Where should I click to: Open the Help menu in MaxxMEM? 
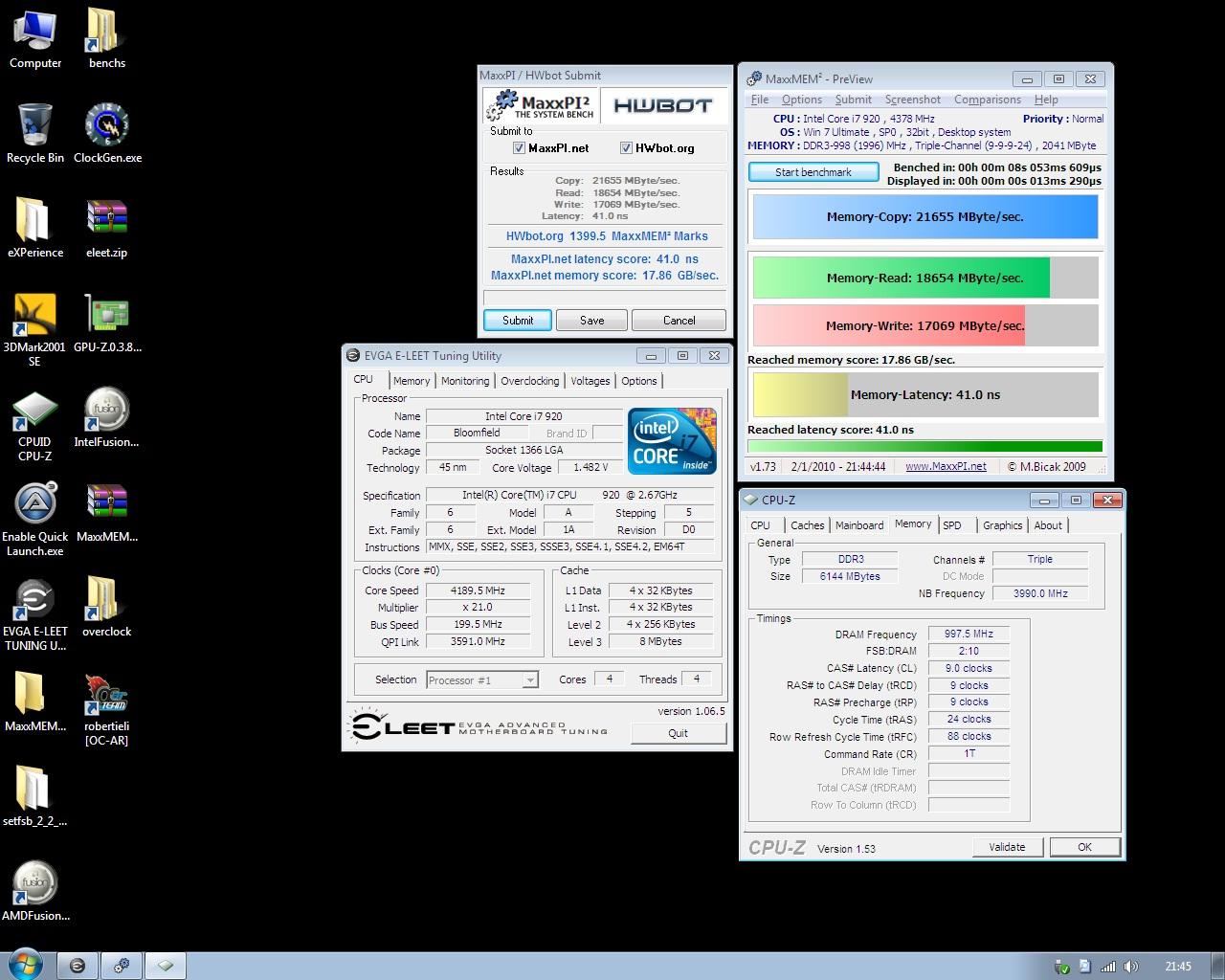click(x=1046, y=100)
